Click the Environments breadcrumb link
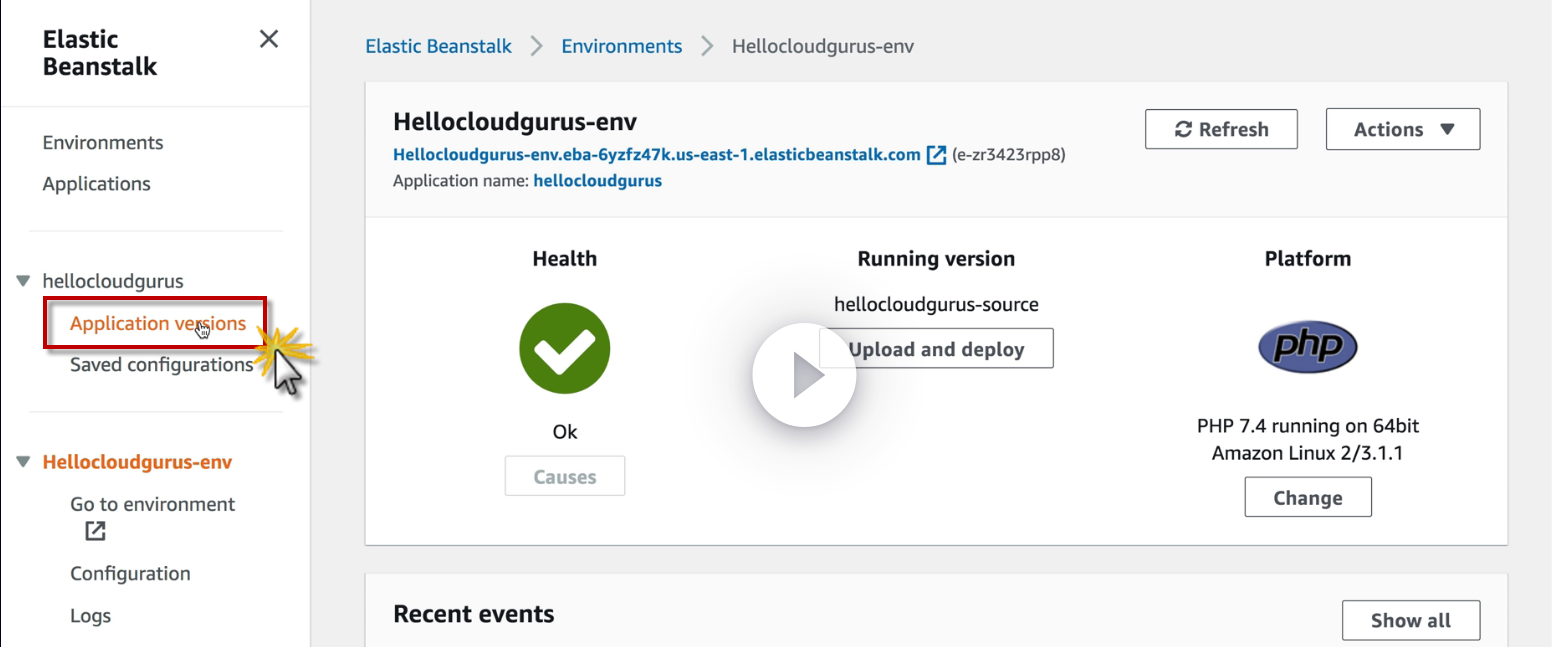1563x647 pixels. click(622, 46)
